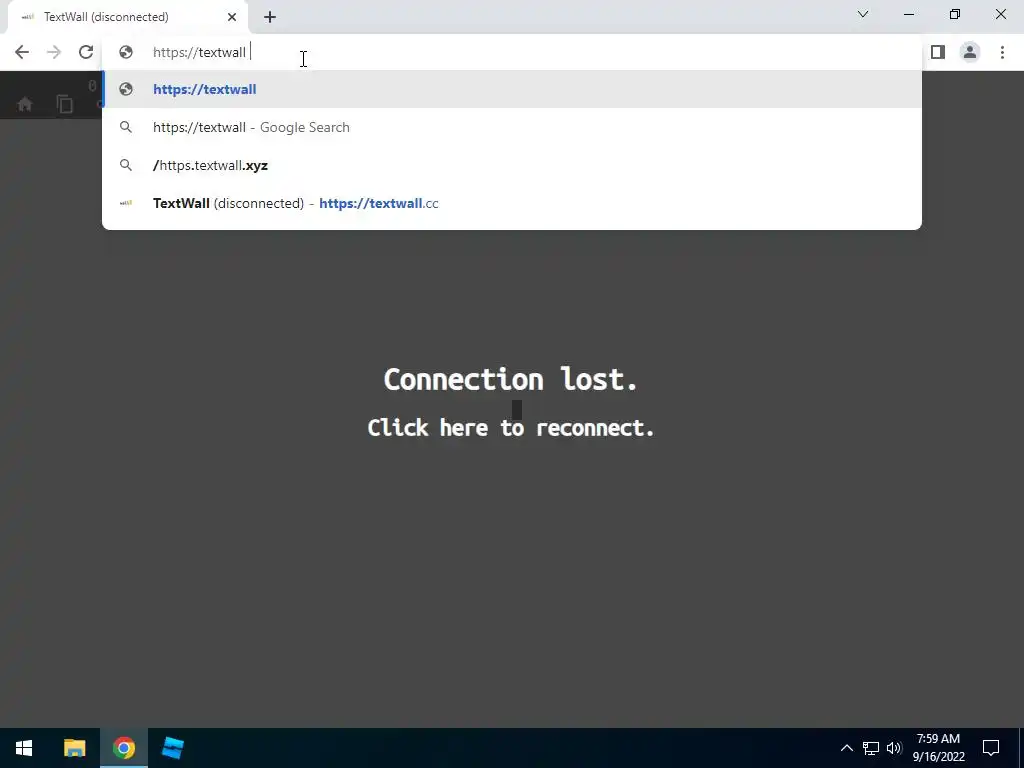Click the Chrome taskbar icon

click(x=124, y=748)
